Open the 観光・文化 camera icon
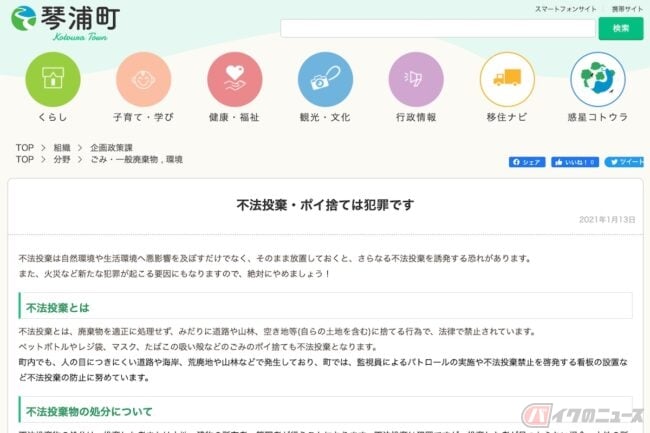650x433 pixels. (x=325, y=79)
